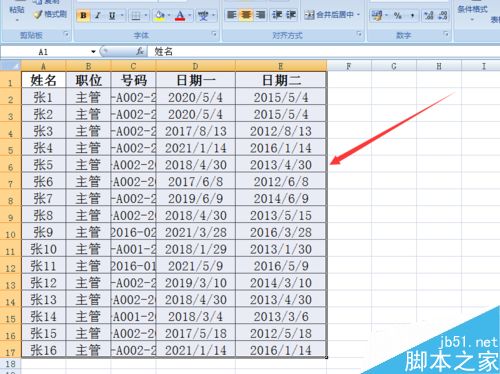Screen dimensions: 500x374
Task: Open the accounting format dropdown arrow
Action: click(x=387, y=15)
